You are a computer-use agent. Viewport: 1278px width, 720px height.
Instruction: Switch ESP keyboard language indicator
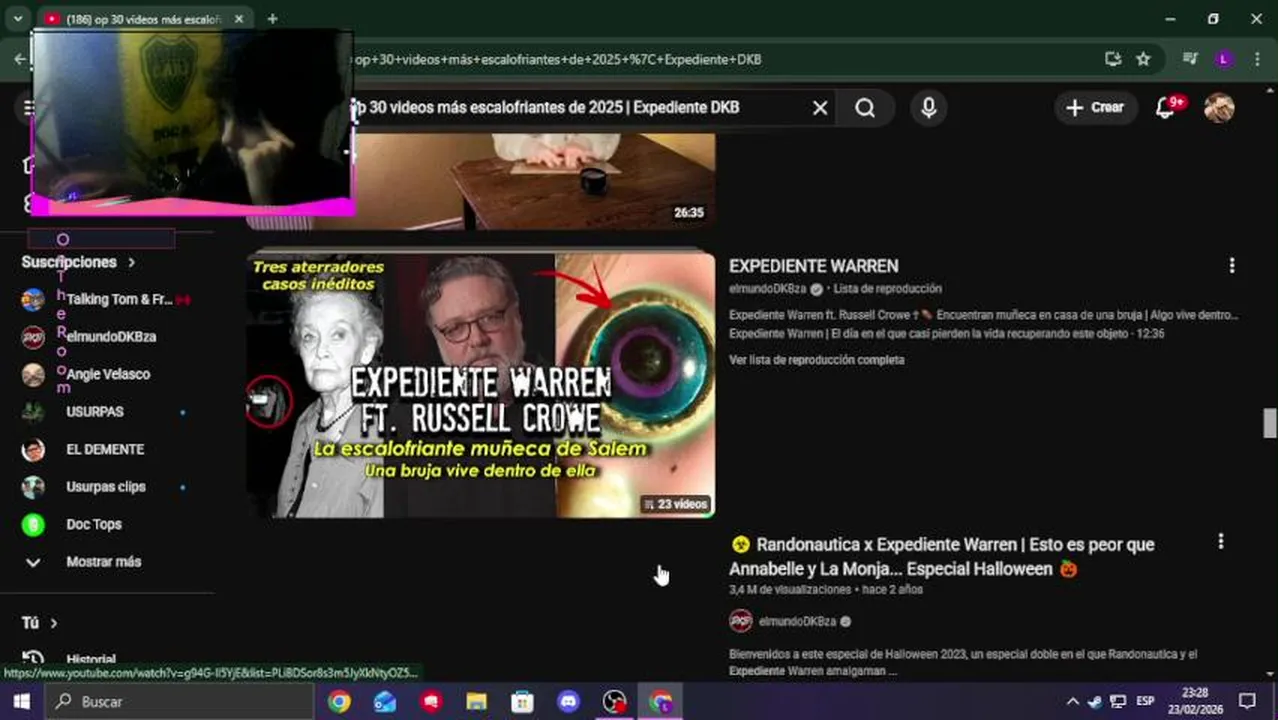pos(1145,702)
